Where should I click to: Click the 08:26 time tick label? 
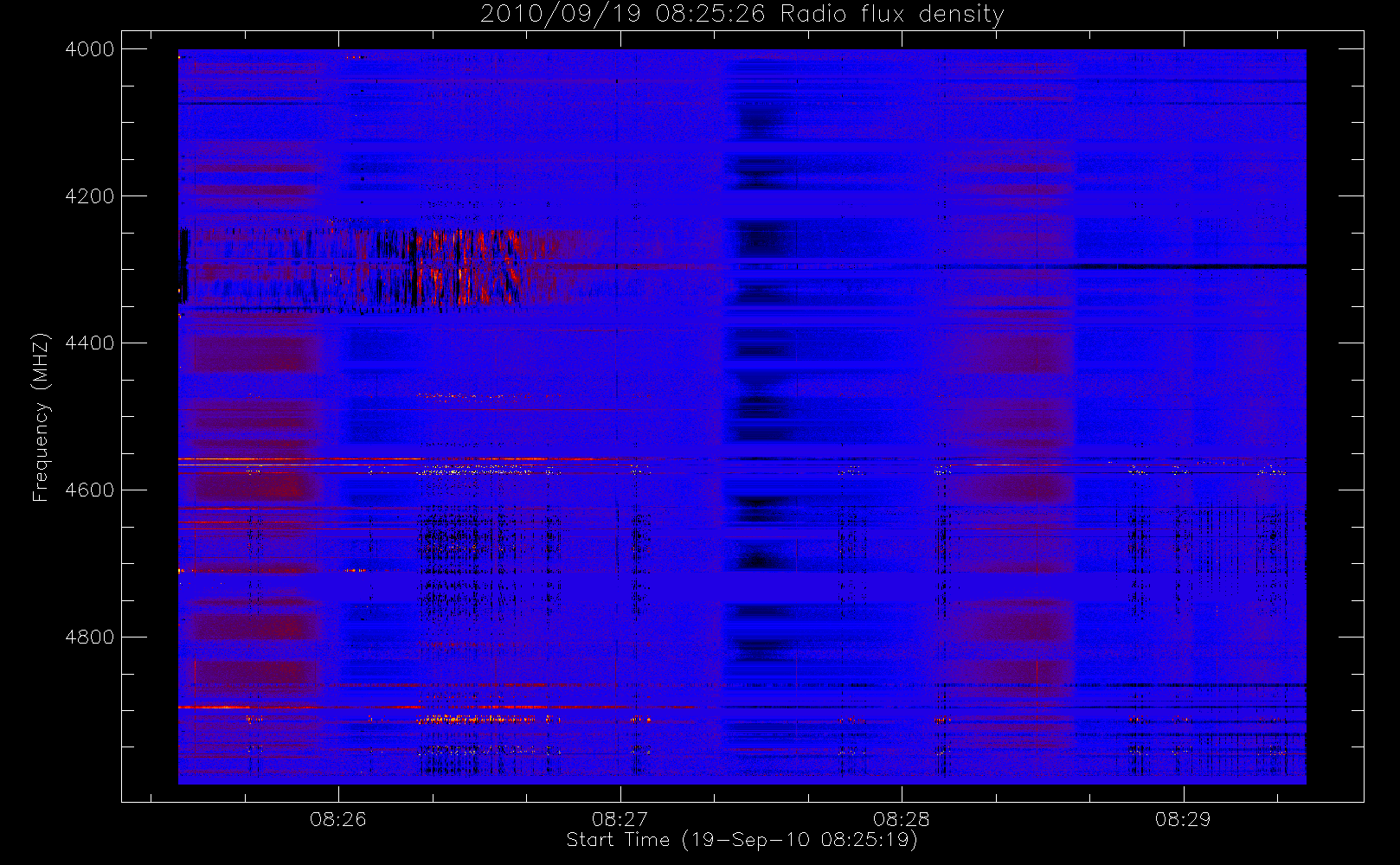(x=338, y=819)
